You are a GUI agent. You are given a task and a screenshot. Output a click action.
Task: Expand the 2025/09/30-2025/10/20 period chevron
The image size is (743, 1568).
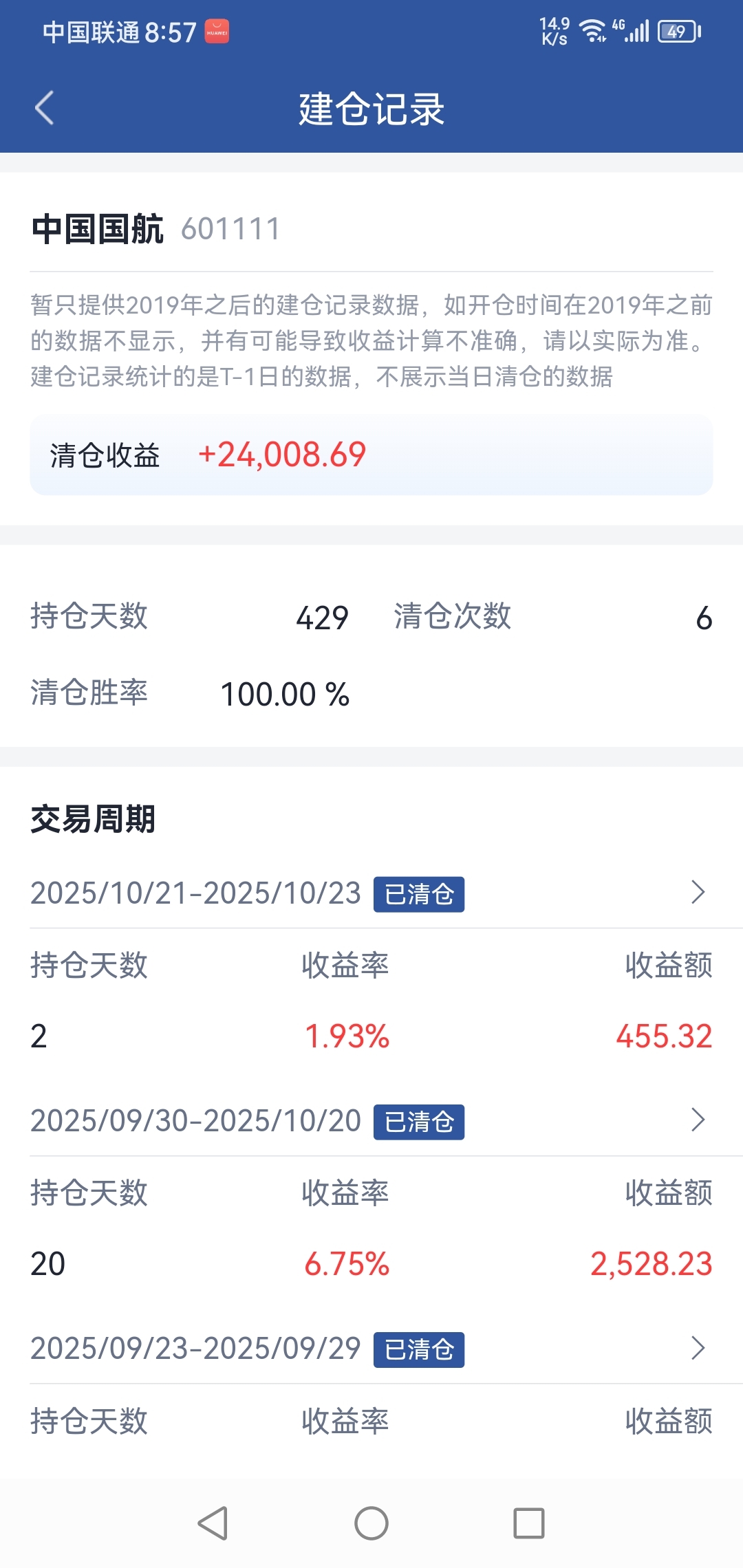(698, 1120)
